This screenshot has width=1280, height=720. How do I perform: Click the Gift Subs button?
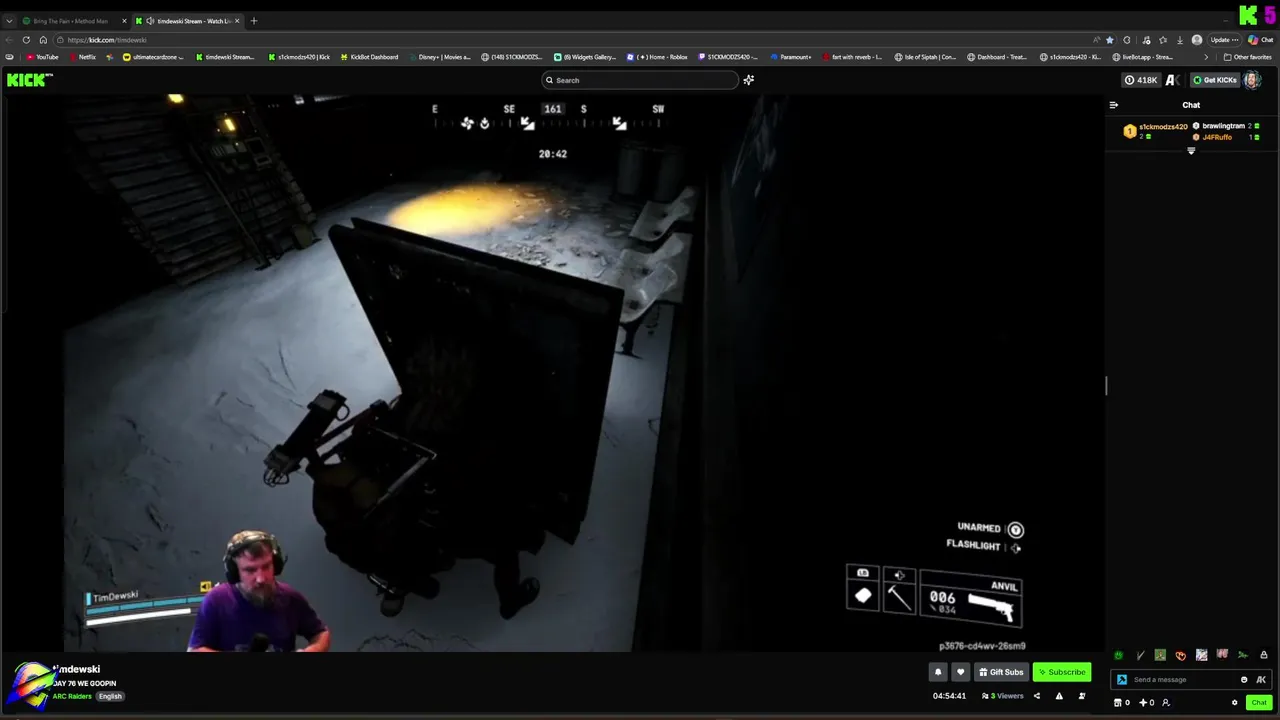(x=1001, y=672)
